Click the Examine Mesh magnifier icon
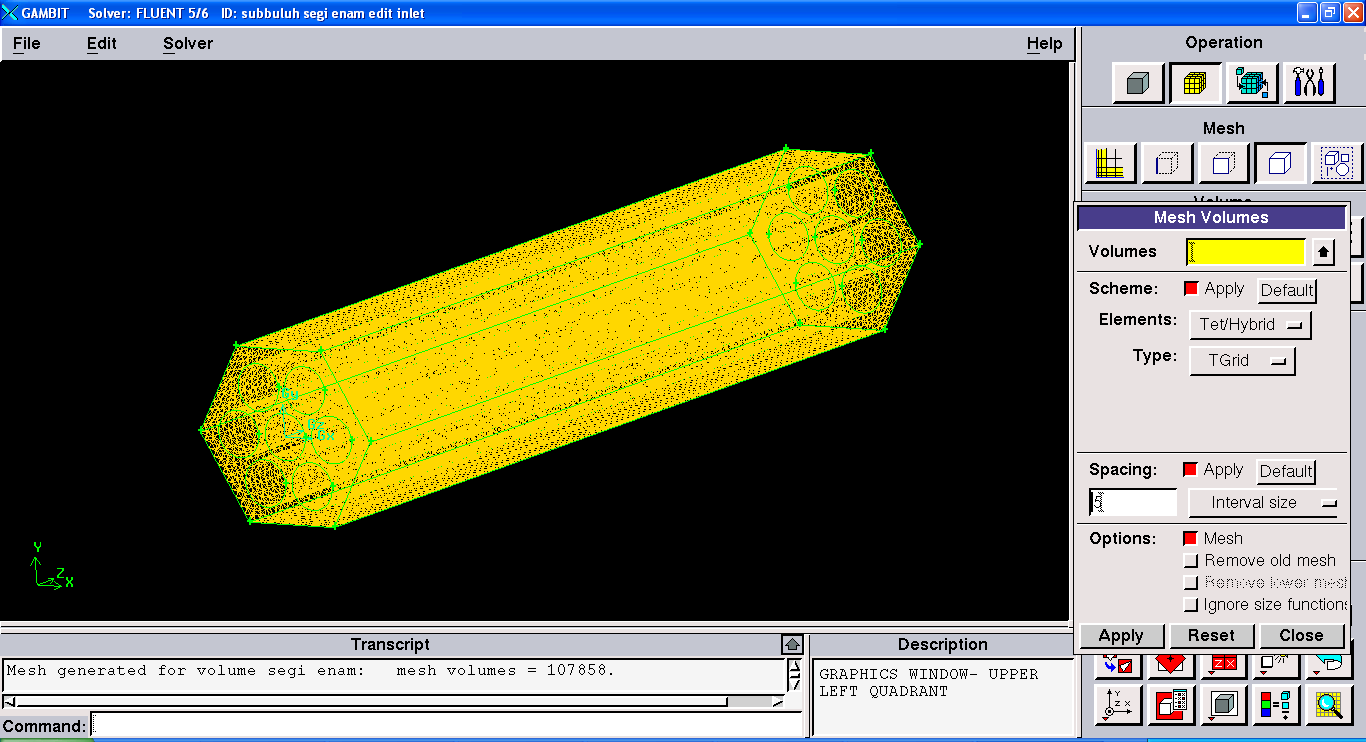 pyautogui.click(x=1328, y=705)
